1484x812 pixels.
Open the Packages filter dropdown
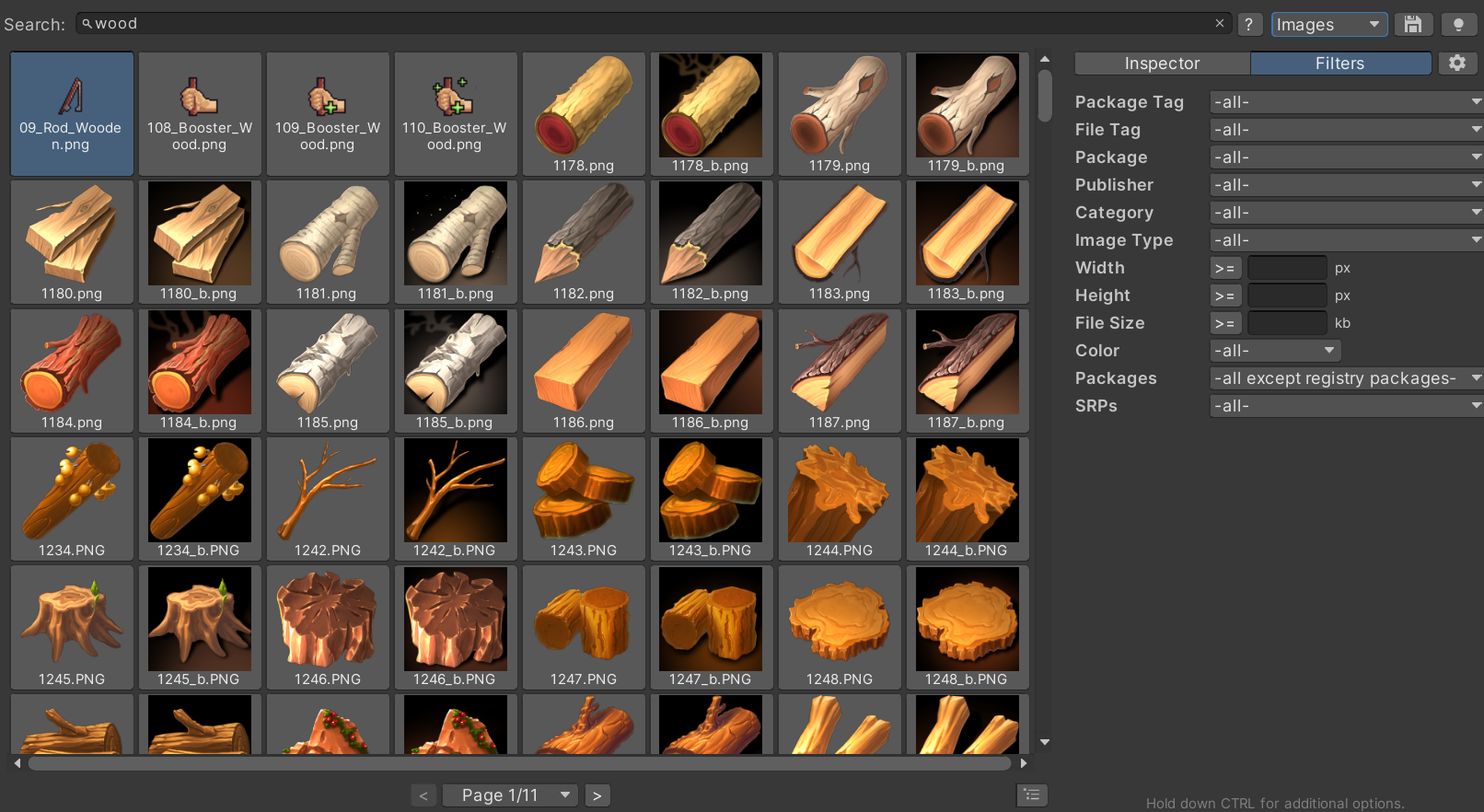pos(1346,378)
